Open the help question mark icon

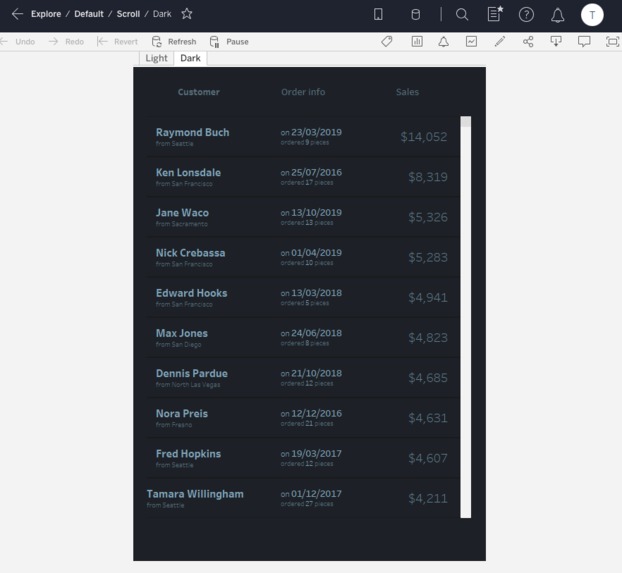(x=526, y=15)
